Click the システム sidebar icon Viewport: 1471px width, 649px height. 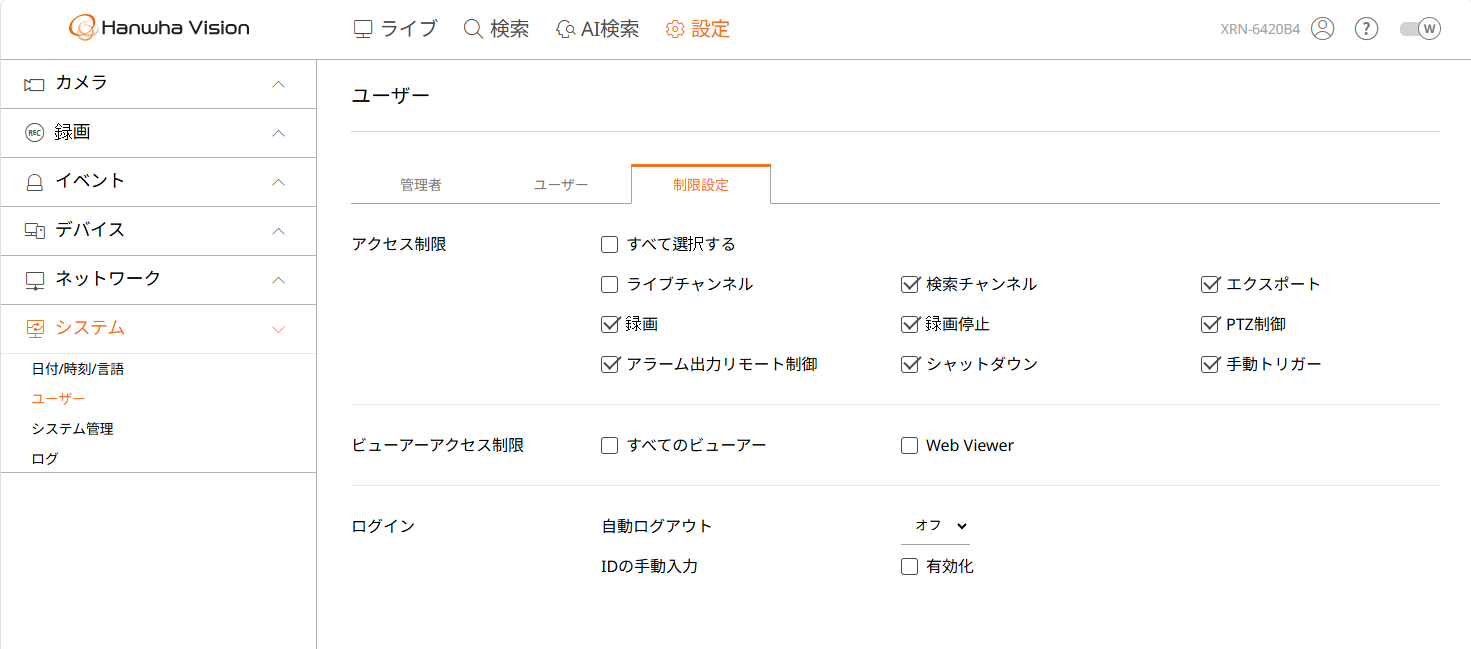point(35,329)
